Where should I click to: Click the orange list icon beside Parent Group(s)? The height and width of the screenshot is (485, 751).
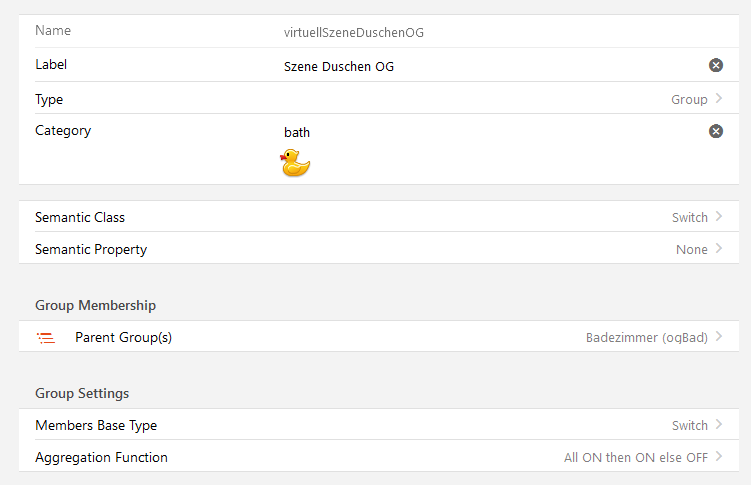pos(46,338)
